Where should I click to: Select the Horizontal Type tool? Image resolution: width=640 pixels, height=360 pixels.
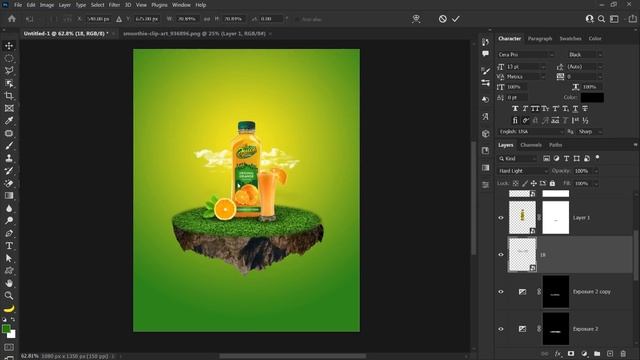9,246
